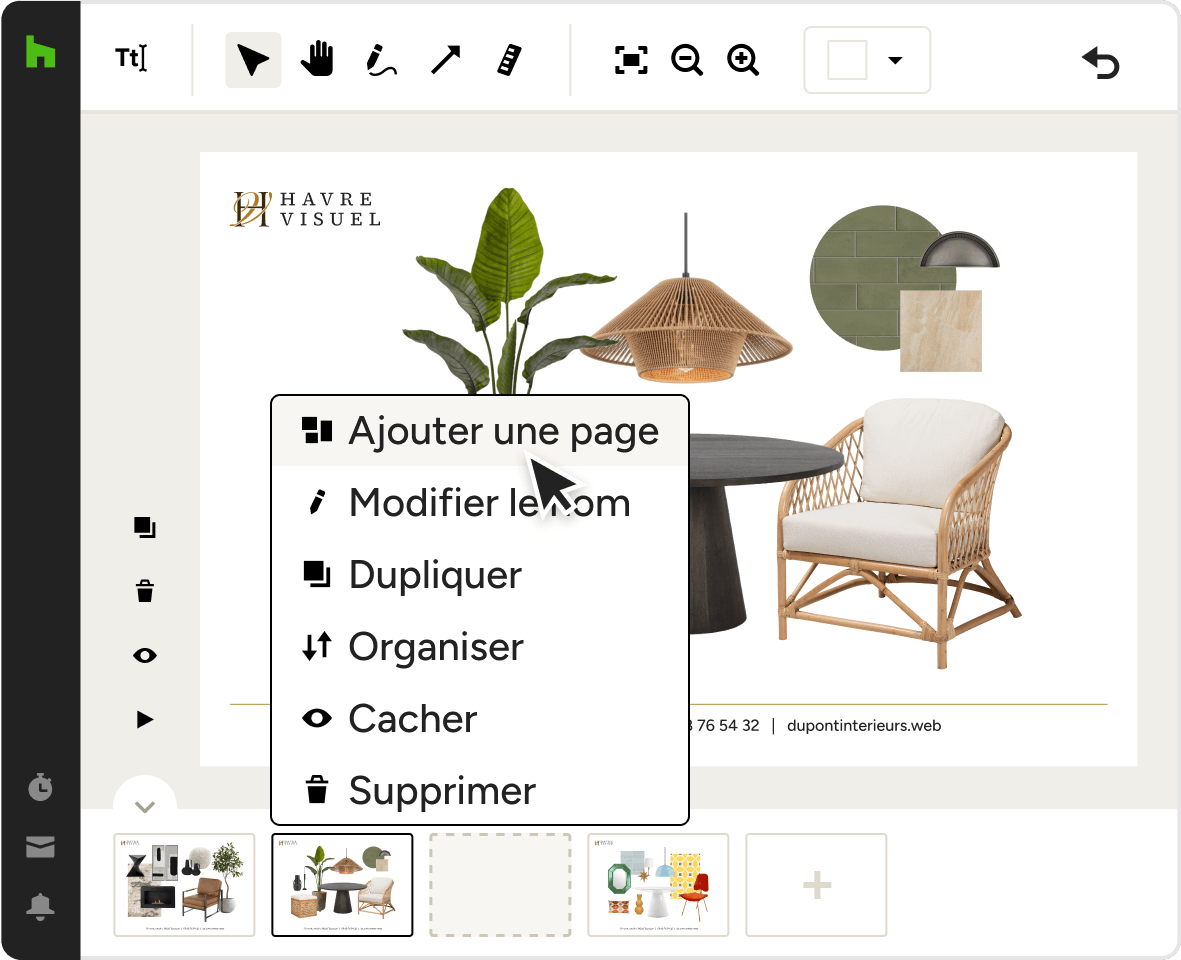
Task: Click the white color swatch box
Action: point(847,60)
